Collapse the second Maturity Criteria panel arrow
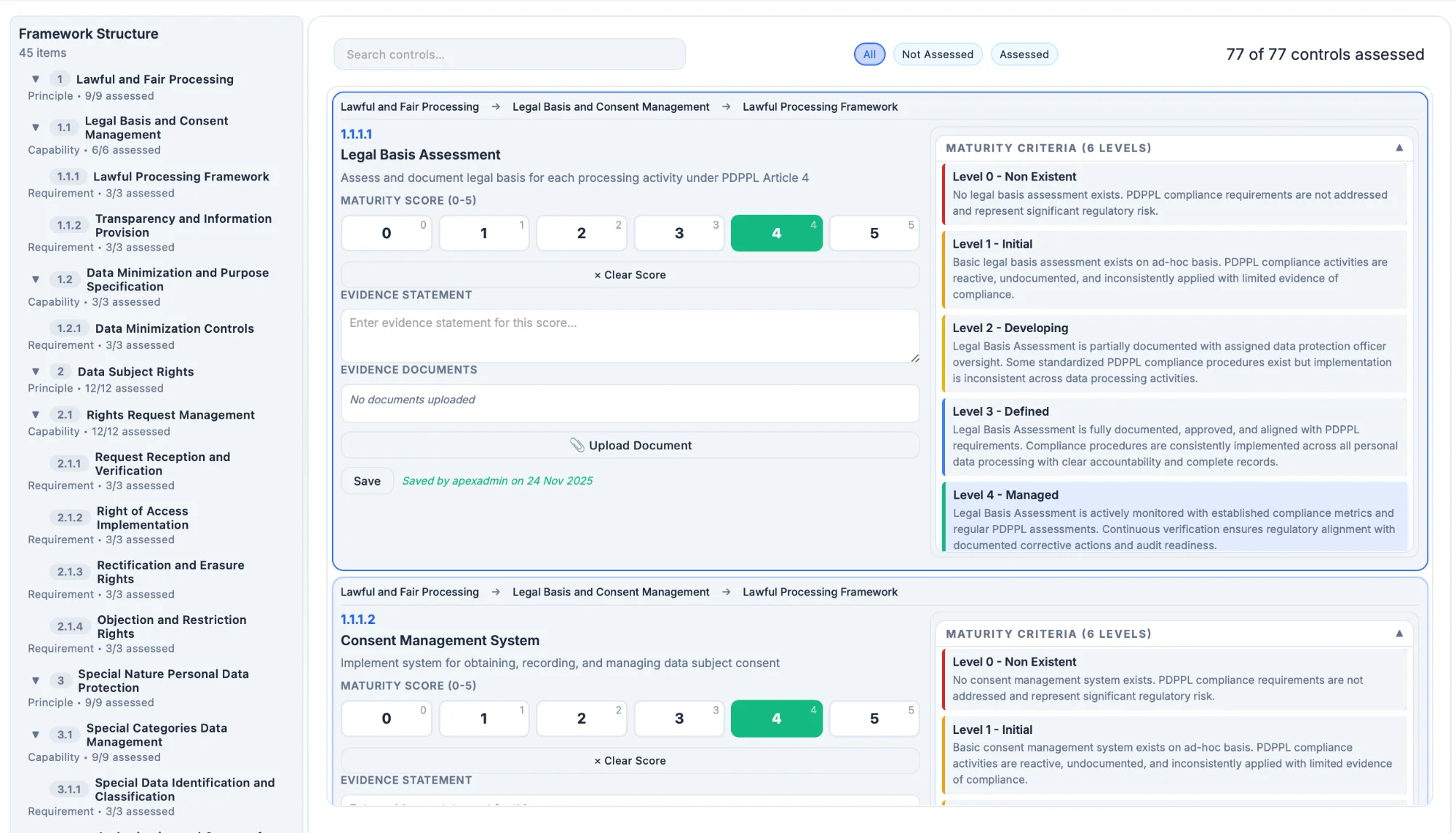1456x833 pixels. pyautogui.click(x=1399, y=633)
